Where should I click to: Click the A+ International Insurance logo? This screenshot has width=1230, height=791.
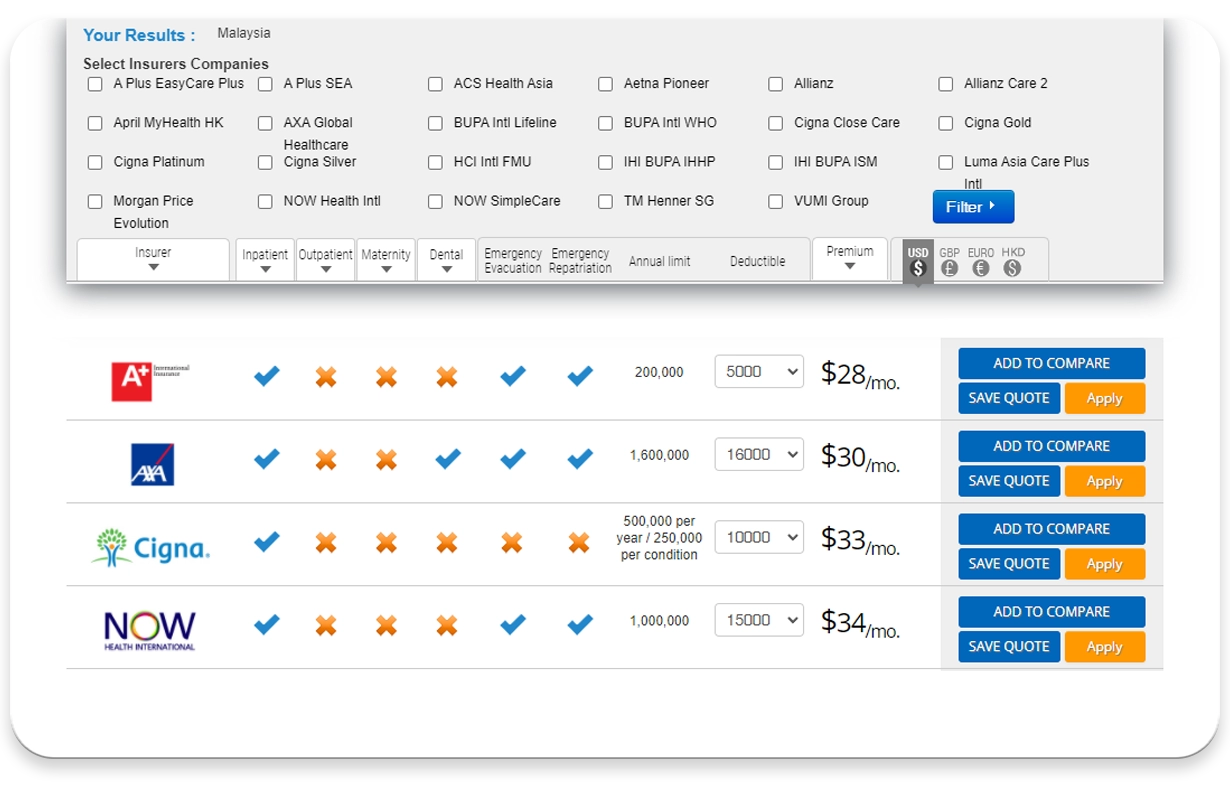click(150, 381)
